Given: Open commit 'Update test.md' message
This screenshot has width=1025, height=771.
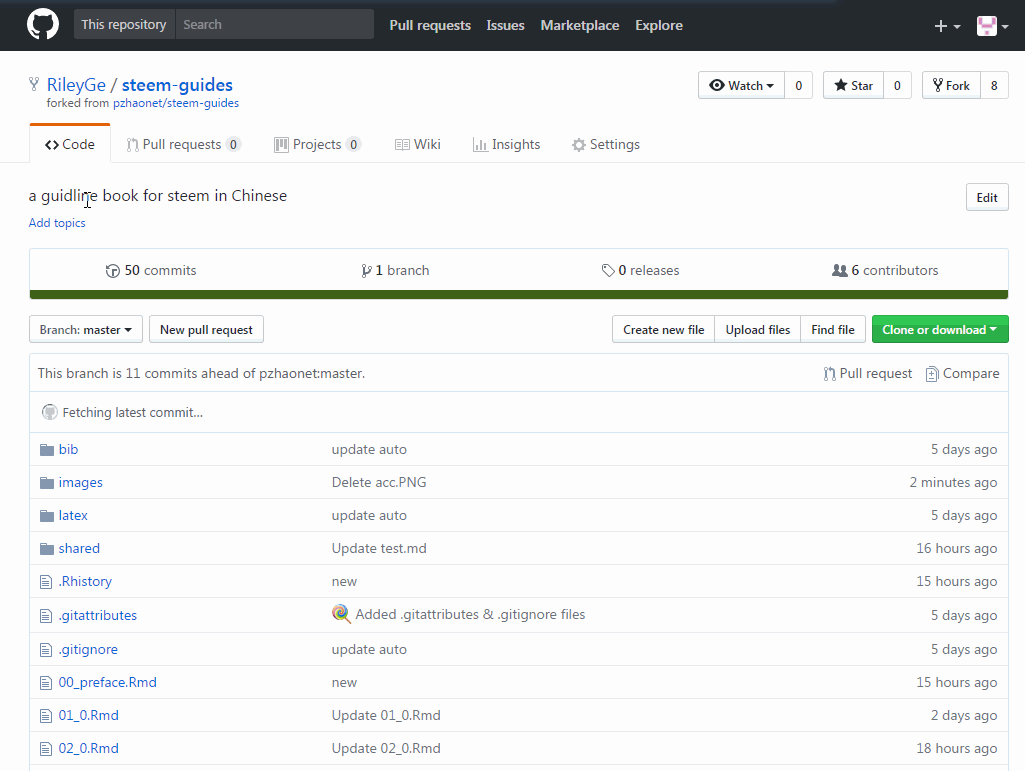Looking at the screenshot, I should click(379, 549).
